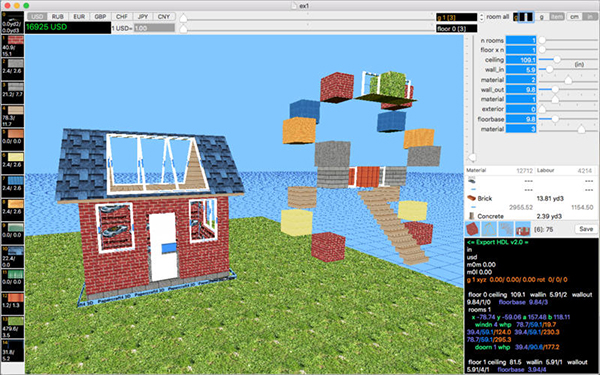The width and height of the screenshot is (600, 375).
Task: Select material swatch 14 dark blue
Action: tap(13, 351)
